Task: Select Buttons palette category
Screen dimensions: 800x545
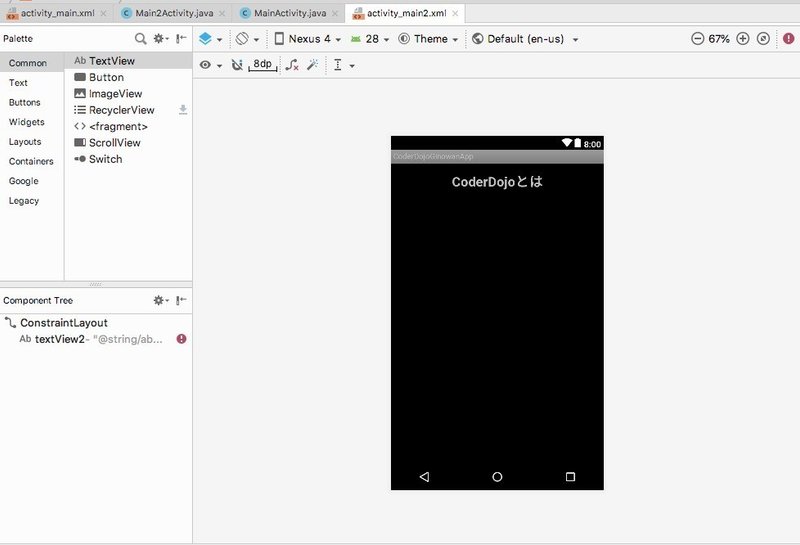Action: 32,102
